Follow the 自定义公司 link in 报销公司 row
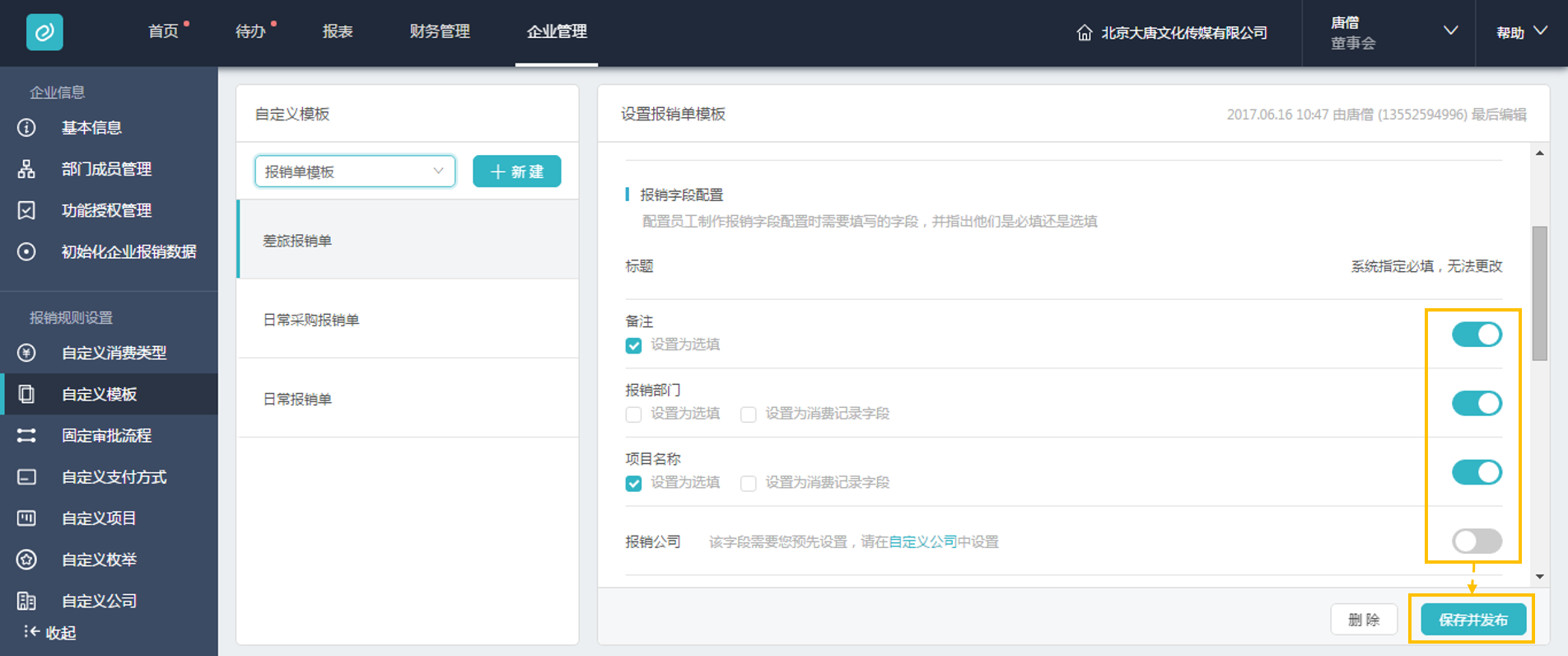Image resolution: width=1568 pixels, height=656 pixels. [922, 541]
